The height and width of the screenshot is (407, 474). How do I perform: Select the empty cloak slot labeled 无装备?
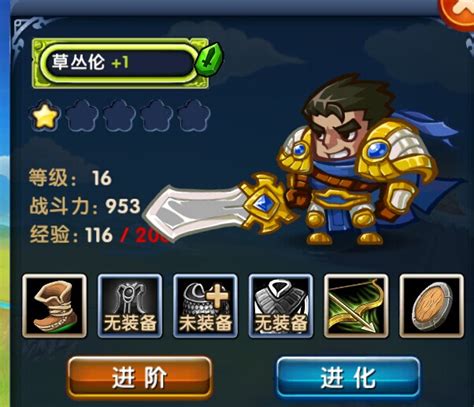(x=130, y=306)
